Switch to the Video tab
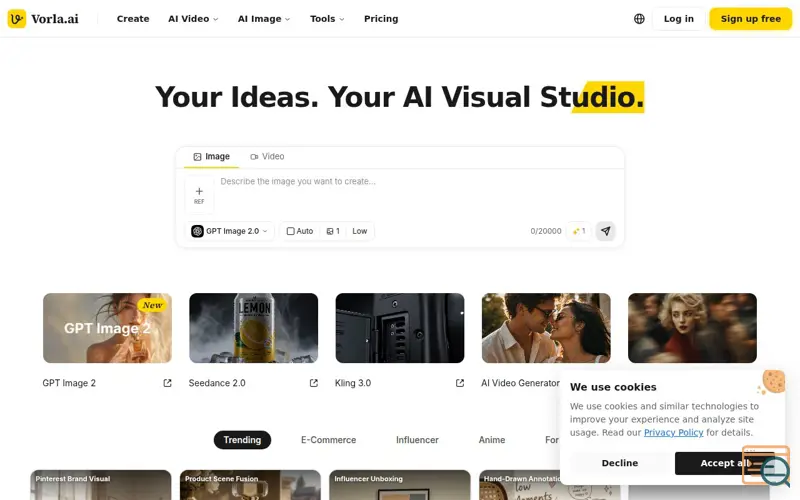The image size is (800, 500). point(267,157)
